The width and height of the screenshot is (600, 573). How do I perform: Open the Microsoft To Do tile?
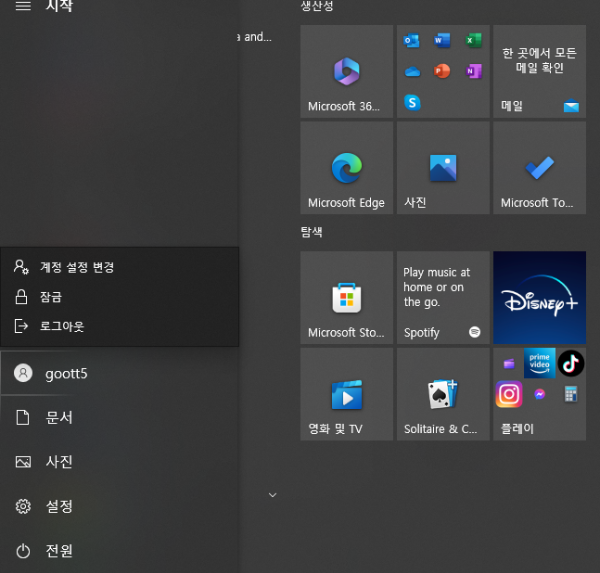pyautogui.click(x=539, y=168)
